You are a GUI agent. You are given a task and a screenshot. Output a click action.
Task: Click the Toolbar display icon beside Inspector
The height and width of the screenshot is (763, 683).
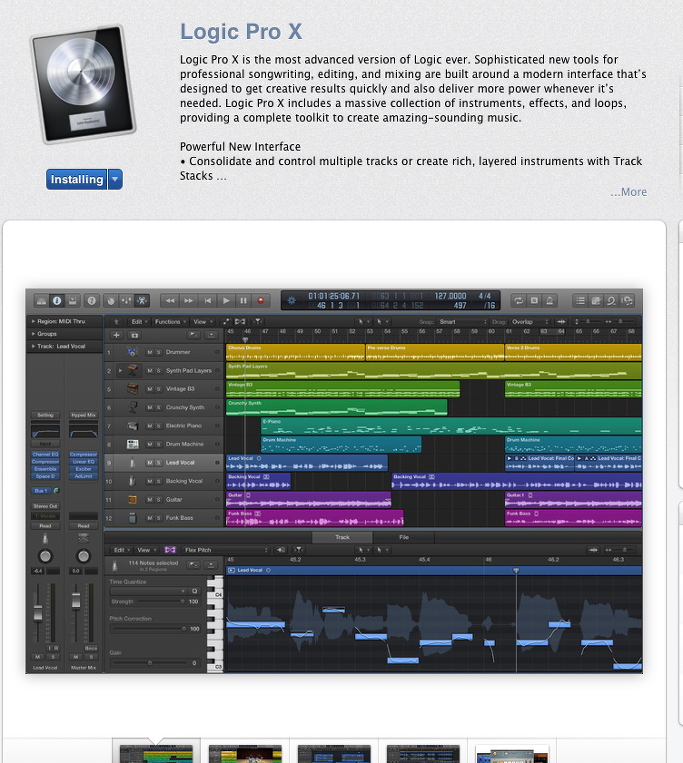click(x=72, y=301)
